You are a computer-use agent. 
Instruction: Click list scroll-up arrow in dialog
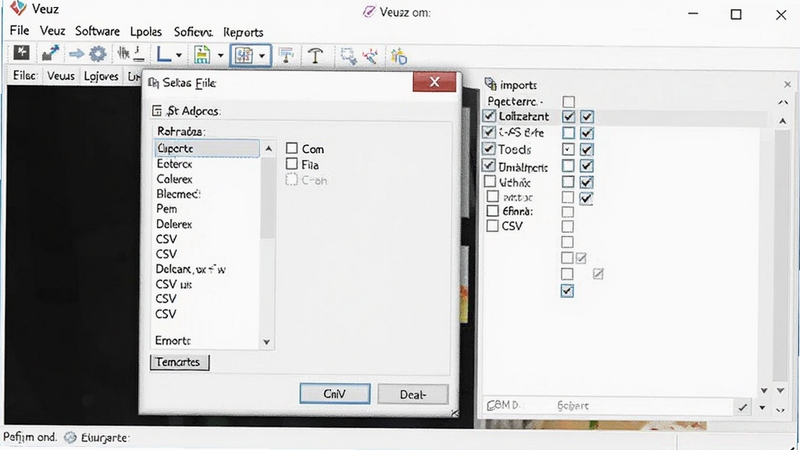click(268, 149)
